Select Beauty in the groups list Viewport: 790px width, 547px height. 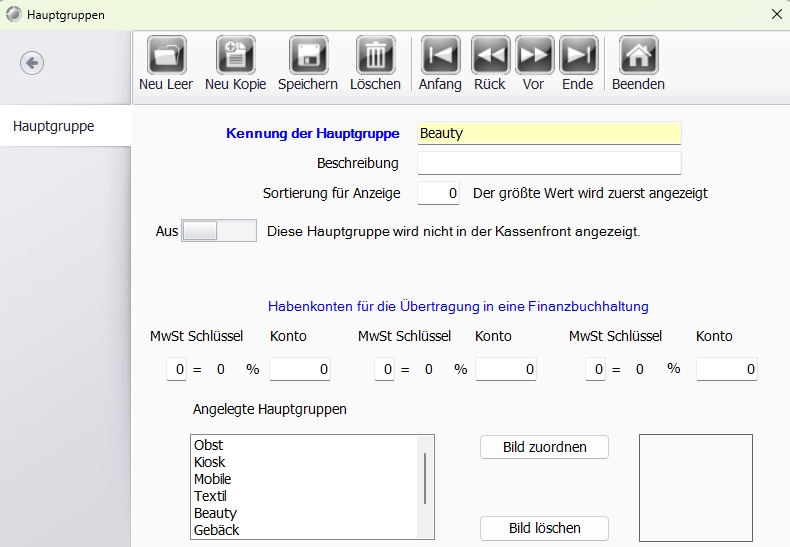305,513
